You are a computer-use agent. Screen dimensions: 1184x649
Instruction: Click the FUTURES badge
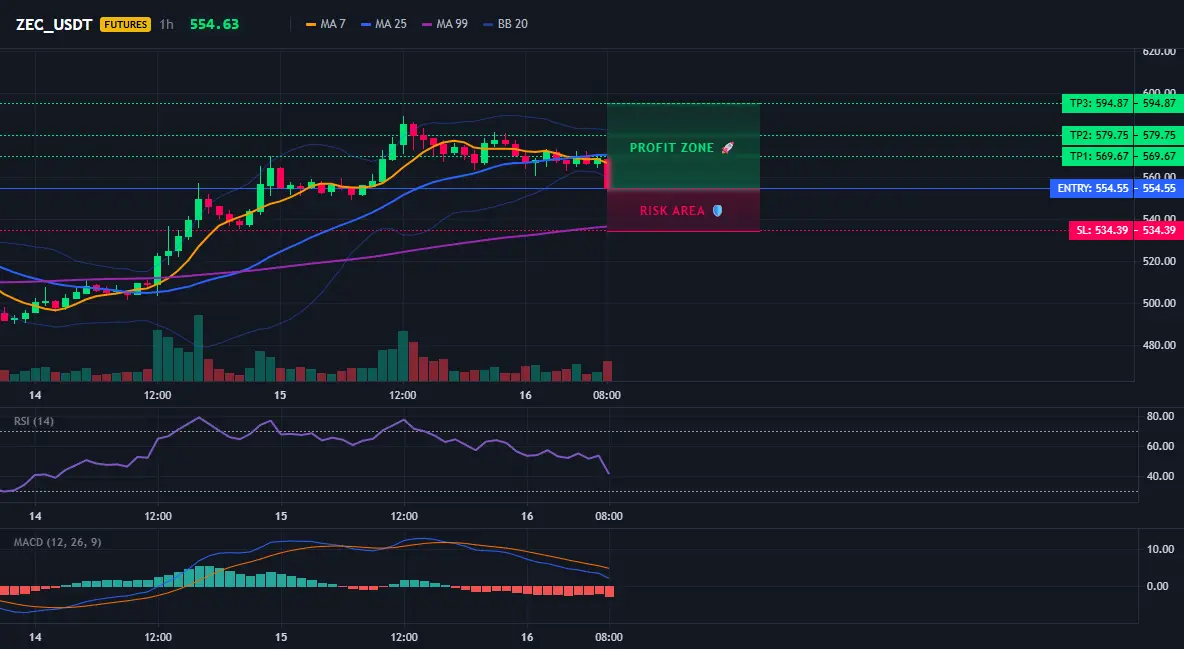(125, 24)
